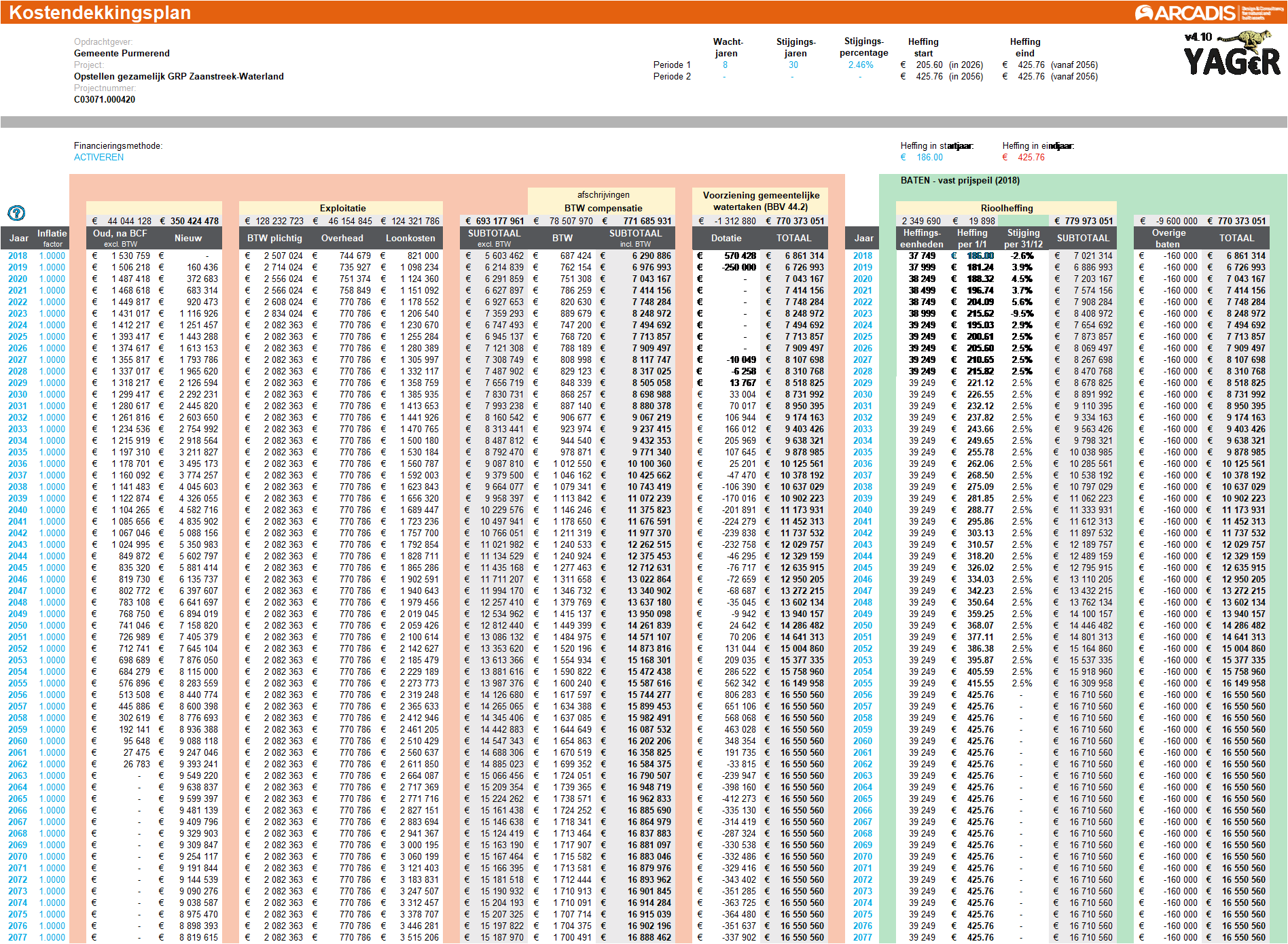Screen dimensions: 1288x944
Task: Select Rioolheffing subtotal cell '7 021 314'
Action: click(x=1093, y=256)
